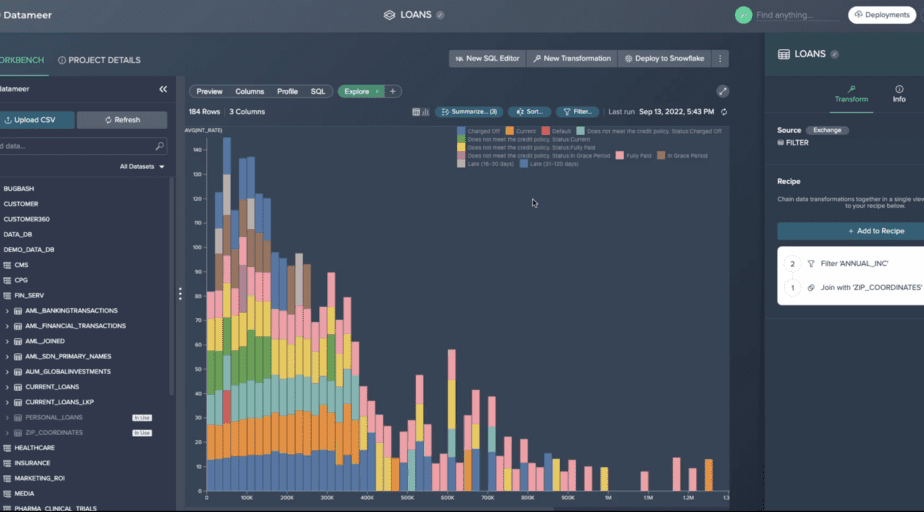The image size is (924, 512).
Task: Expand AUM_GLOBALINVESTMENTS table
Action: tap(7, 372)
